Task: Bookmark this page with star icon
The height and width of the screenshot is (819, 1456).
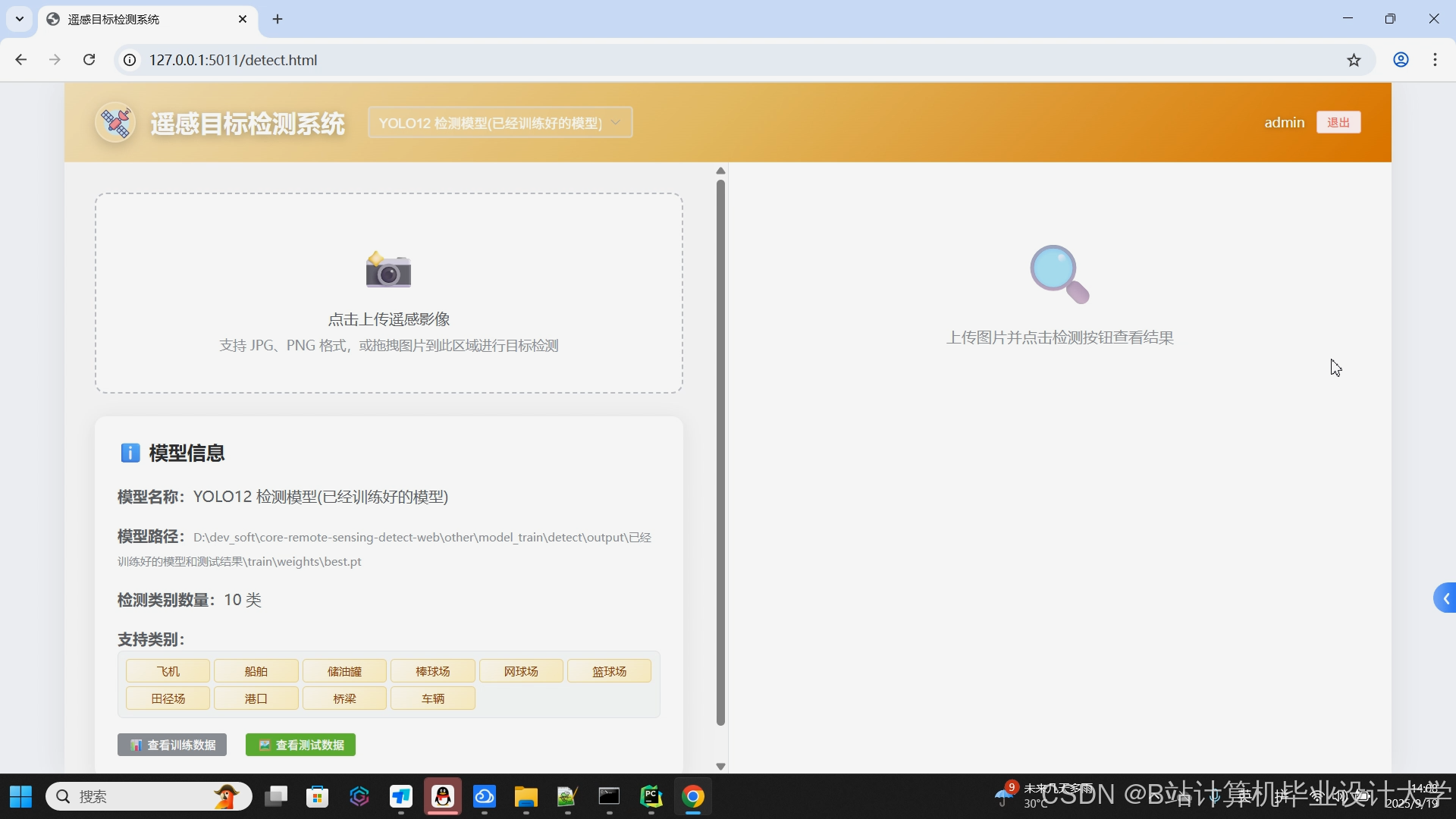Action: (1354, 60)
